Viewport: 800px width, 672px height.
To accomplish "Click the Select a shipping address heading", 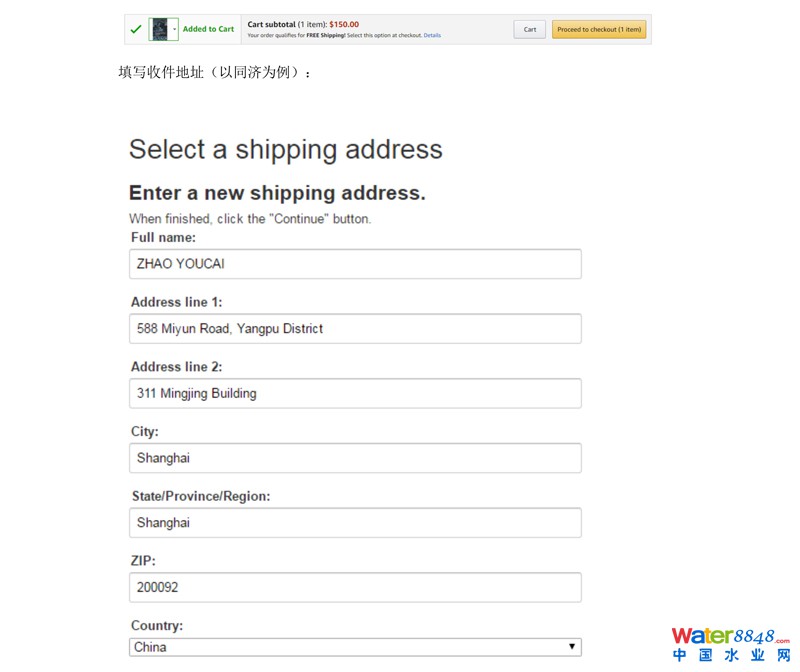I will (x=286, y=149).
